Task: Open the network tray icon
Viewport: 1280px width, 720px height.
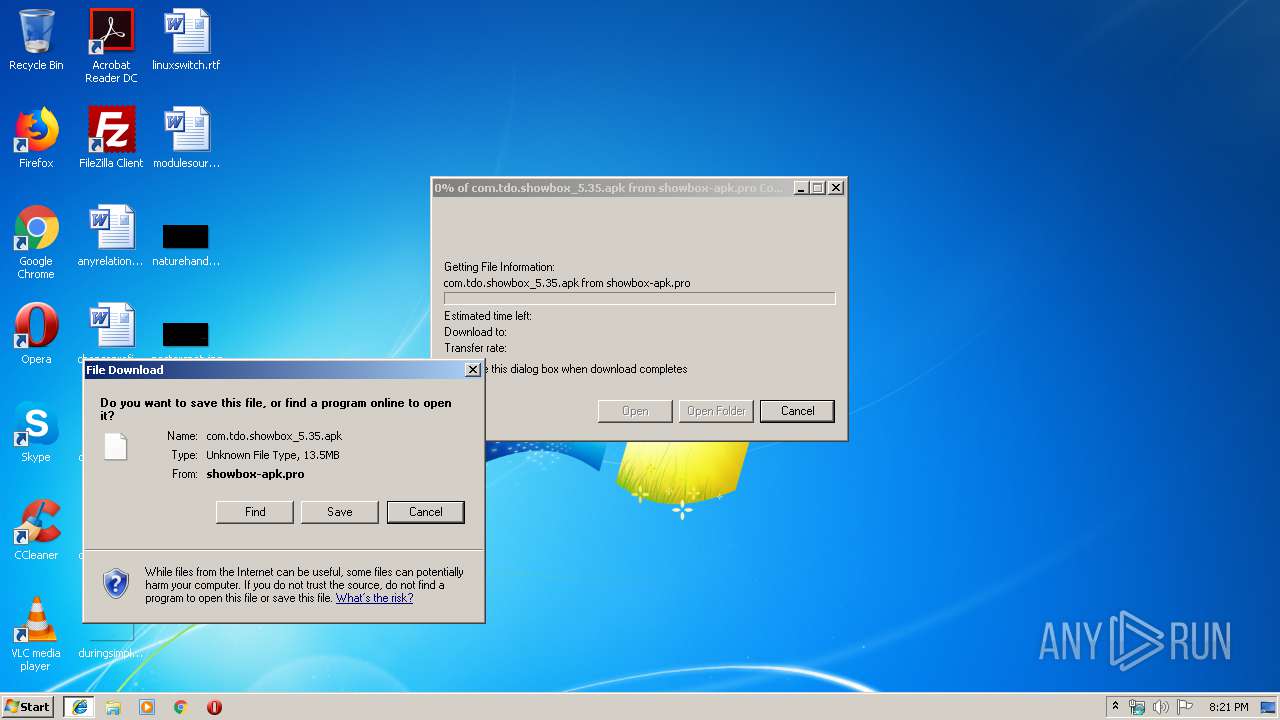Action: click(1137, 707)
